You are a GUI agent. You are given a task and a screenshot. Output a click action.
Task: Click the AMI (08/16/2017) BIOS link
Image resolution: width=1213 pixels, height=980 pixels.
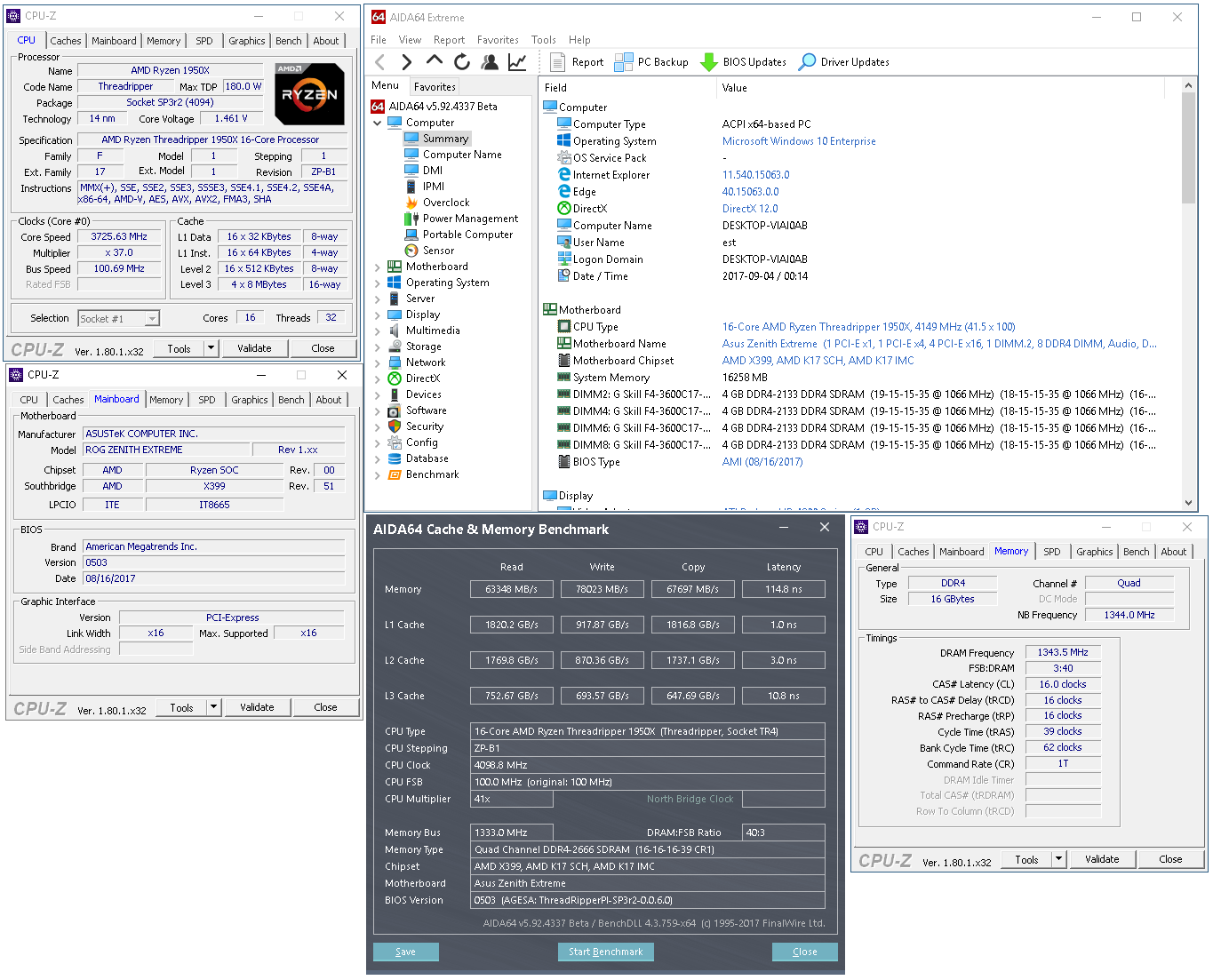[762, 462]
